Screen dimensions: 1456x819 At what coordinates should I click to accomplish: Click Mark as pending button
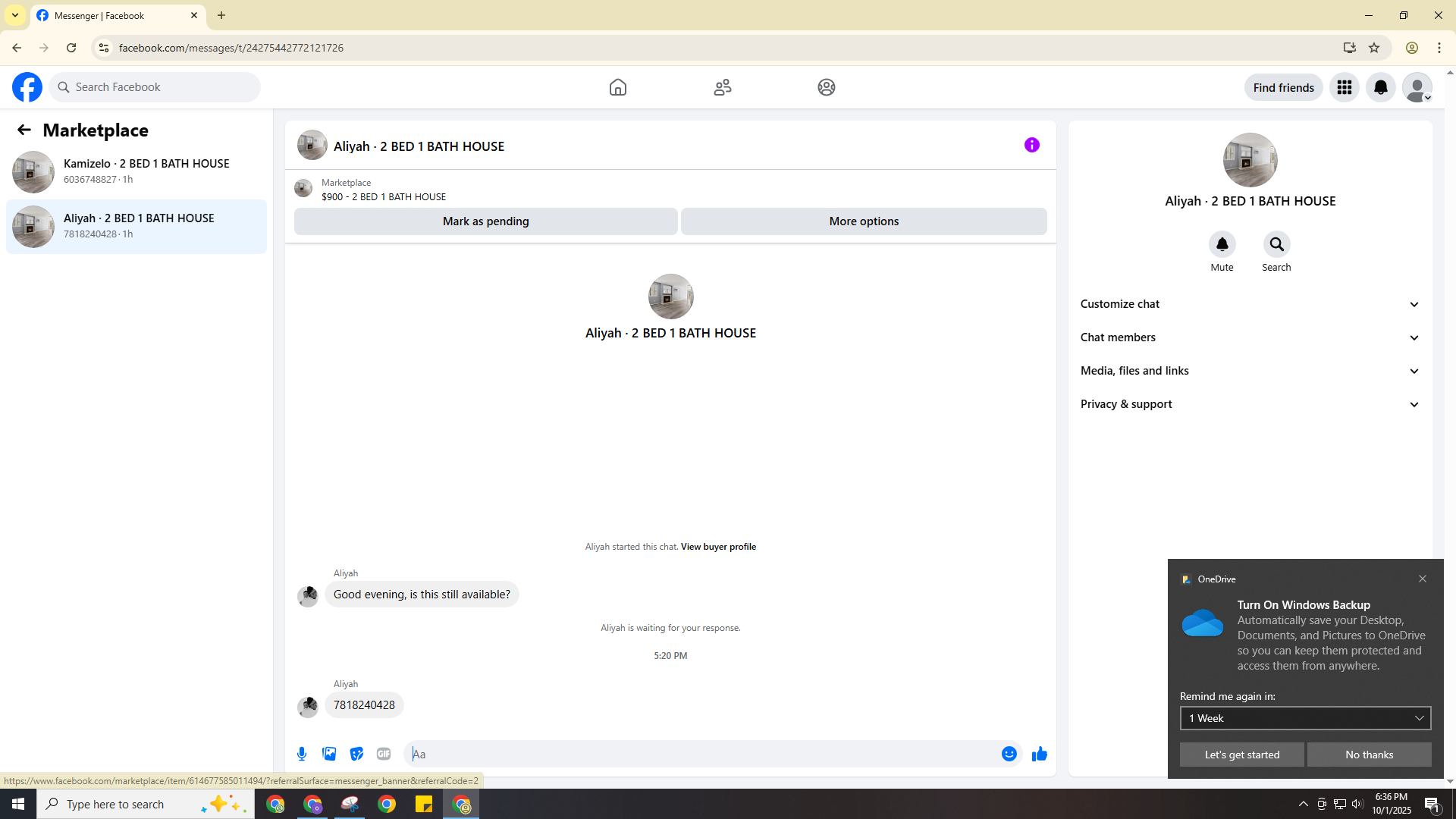(486, 221)
